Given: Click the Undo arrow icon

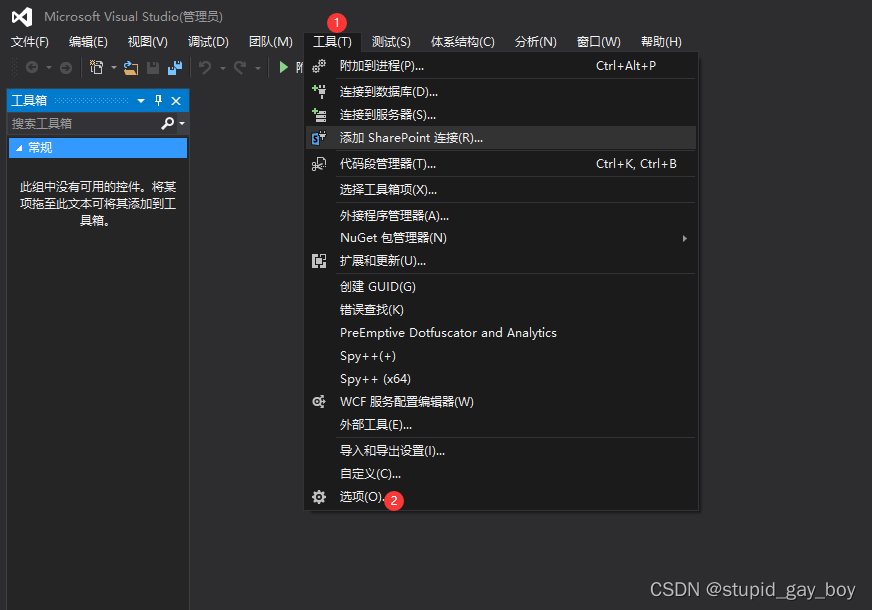Looking at the screenshot, I should coord(207,67).
